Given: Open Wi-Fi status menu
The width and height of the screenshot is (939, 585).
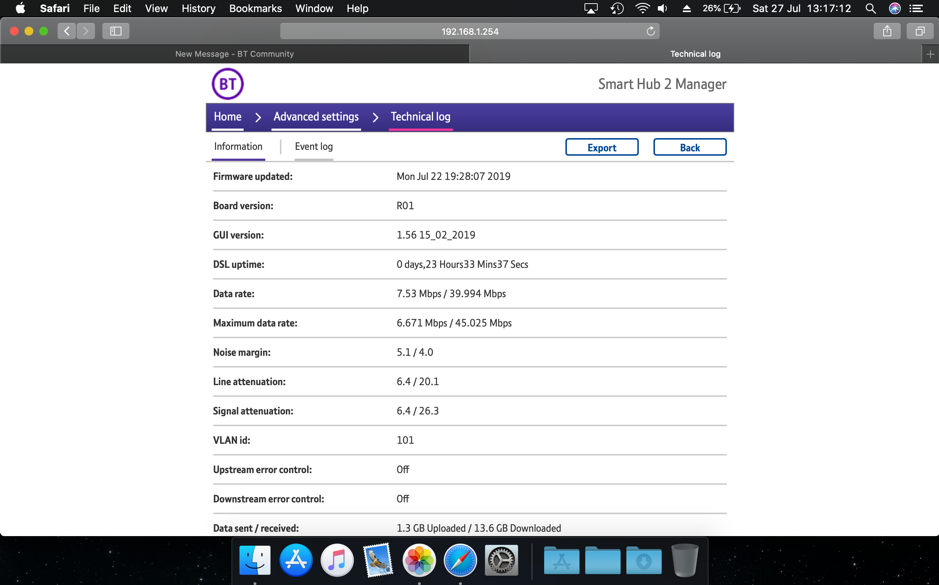Looking at the screenshot, I should (642, 8).
